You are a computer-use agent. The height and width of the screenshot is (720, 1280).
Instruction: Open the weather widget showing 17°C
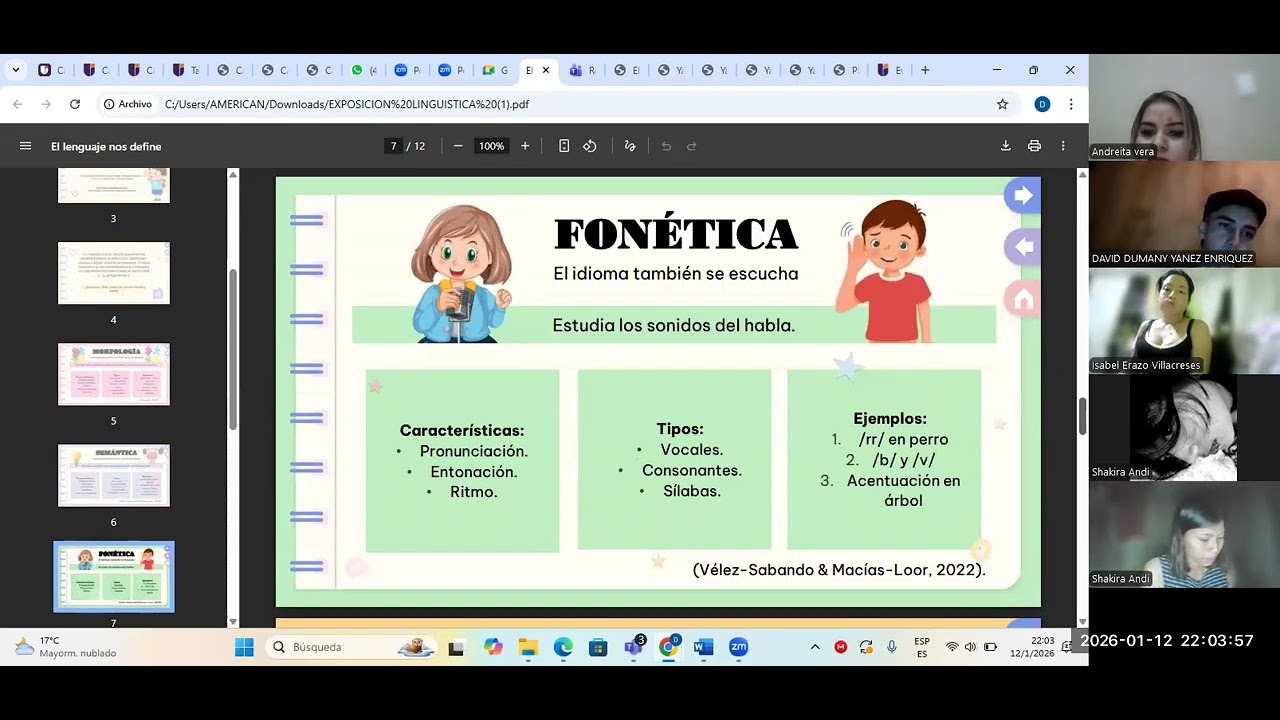click(x=65, y=647)
